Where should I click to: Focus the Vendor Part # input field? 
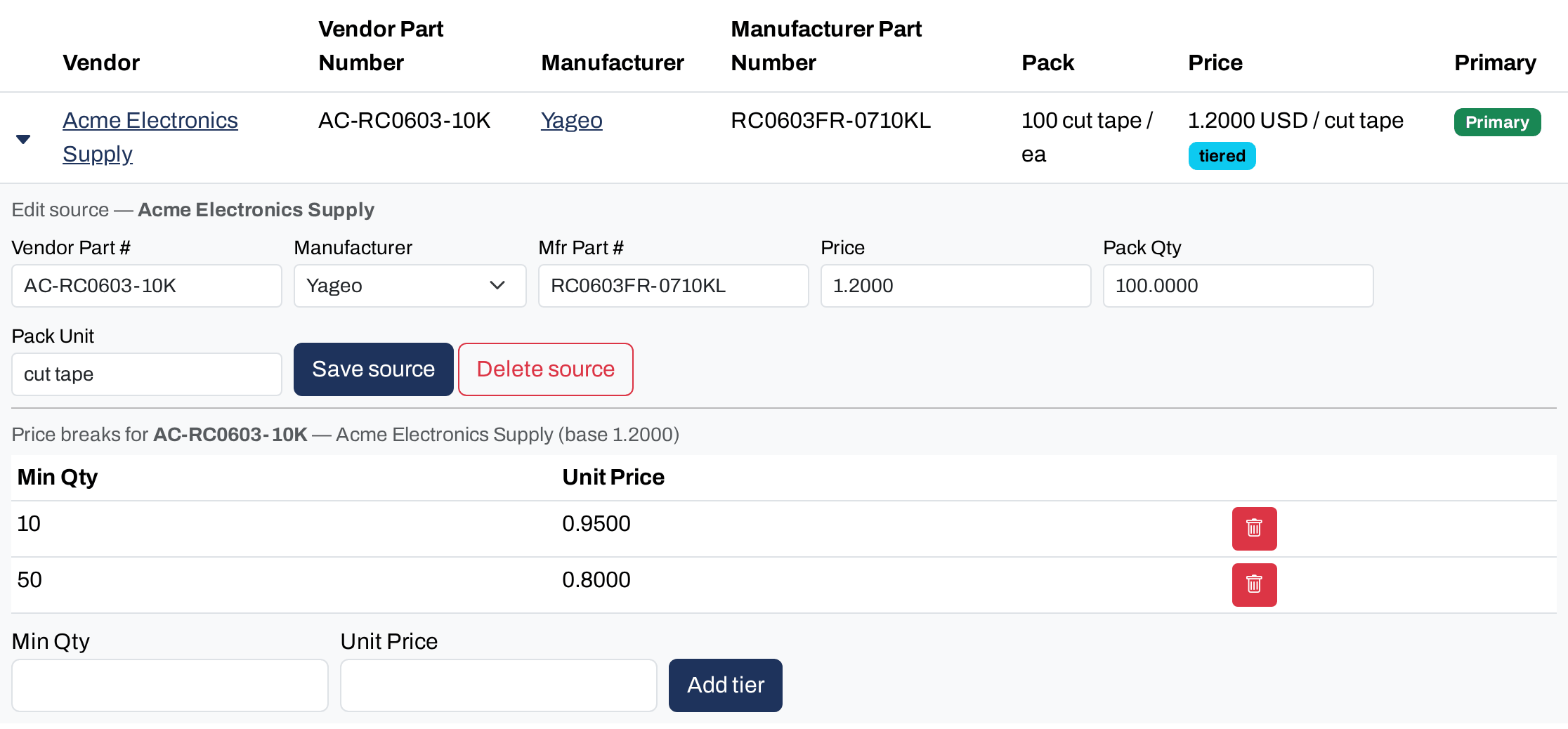[147, 286]
